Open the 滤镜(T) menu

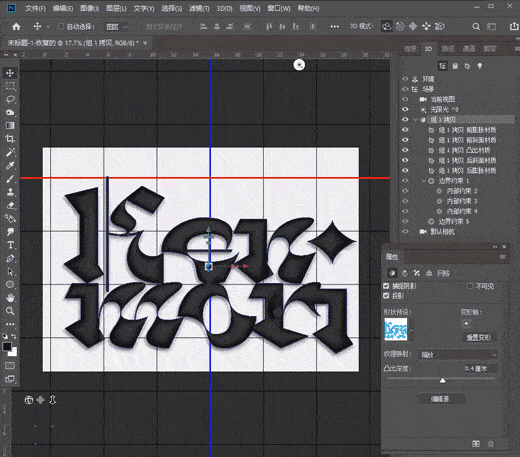pos(199,8)
